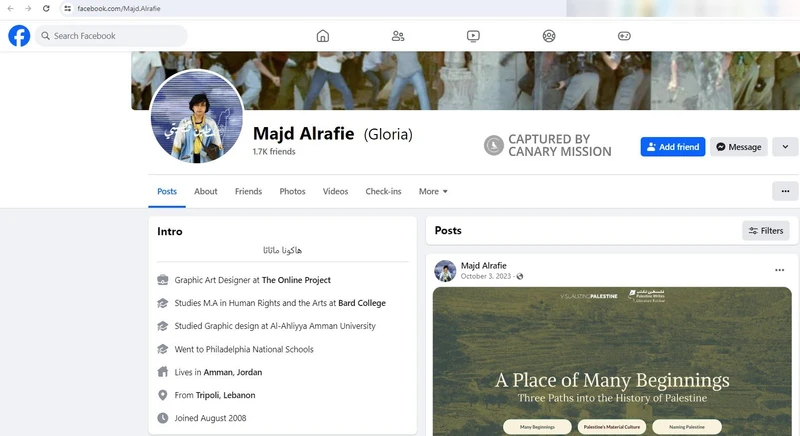This screenshot has width=800, height=436.
Task: Click the house icon beside Lives in
Action: [x=163, y=372]
